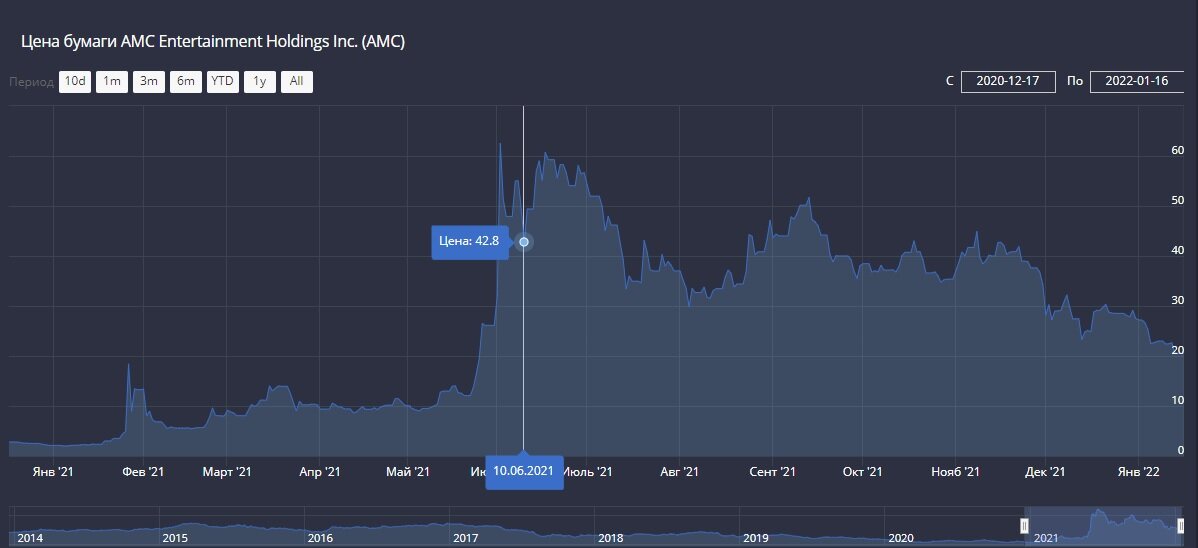Click 2018 in the navigator timeline

(x=610, y=538)
